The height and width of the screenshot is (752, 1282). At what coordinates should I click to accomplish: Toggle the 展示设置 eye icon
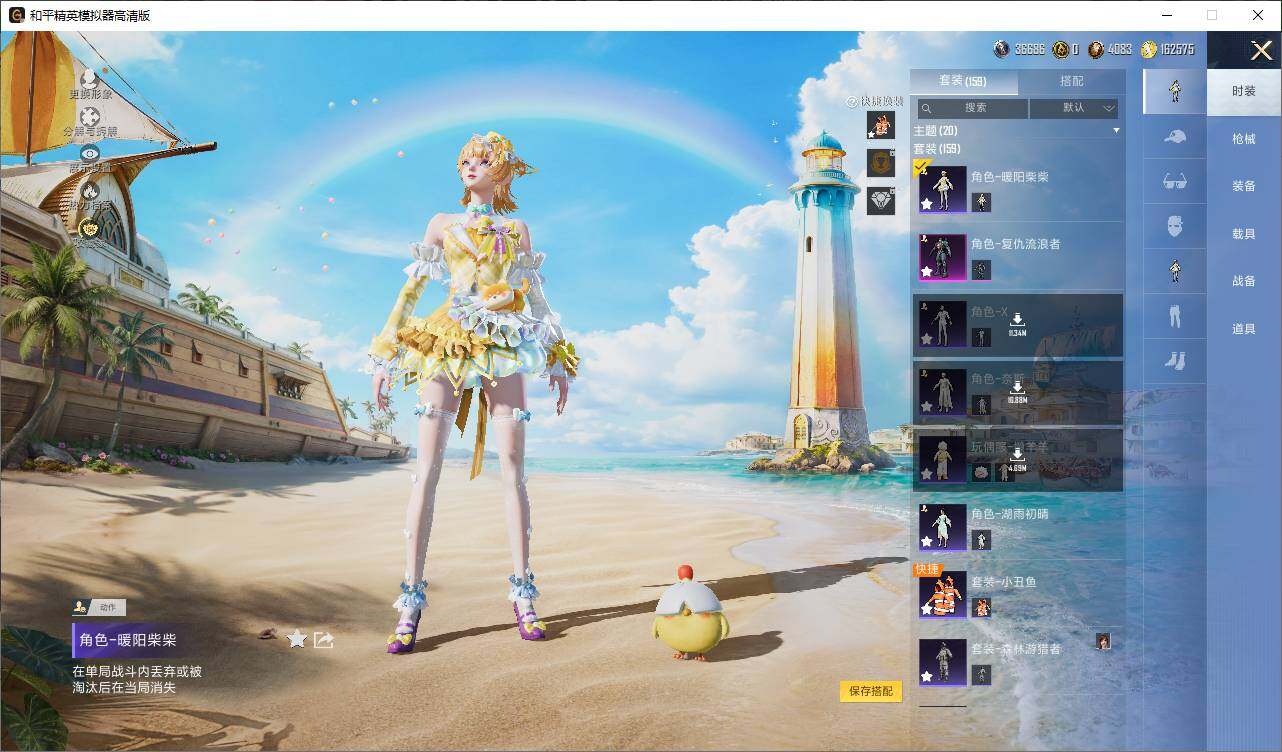90,153
